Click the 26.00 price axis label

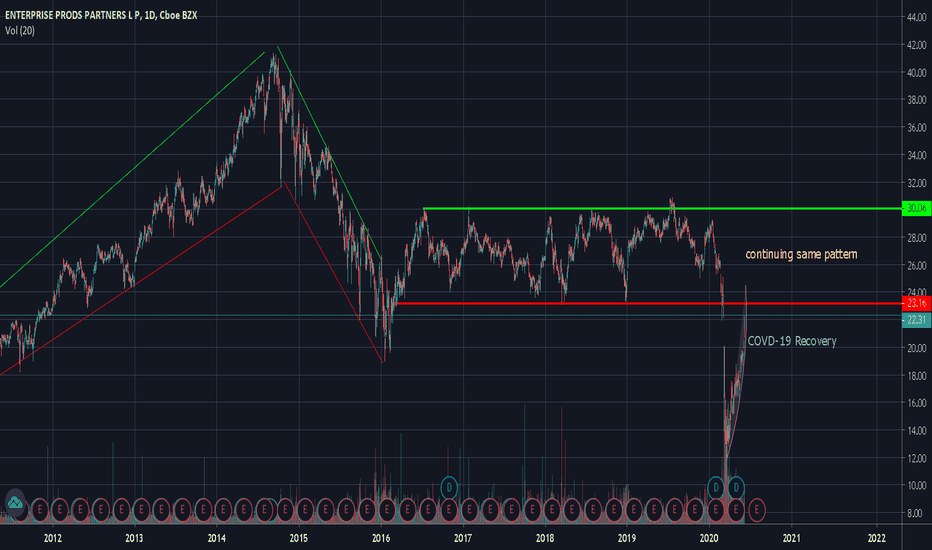click(x=917, y=265)
